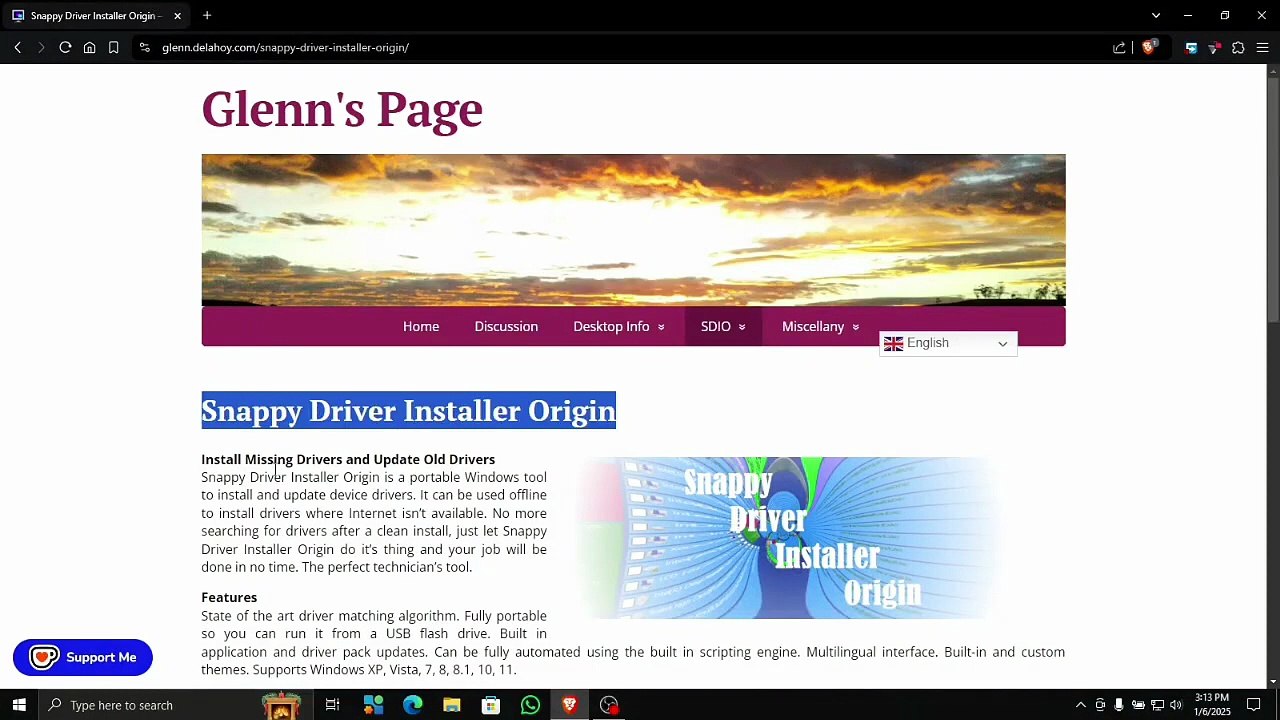The width and height of the screenshot is (1280, 720).
Task: Open the extensions puzzle icon
Action: click(1238, 47)
